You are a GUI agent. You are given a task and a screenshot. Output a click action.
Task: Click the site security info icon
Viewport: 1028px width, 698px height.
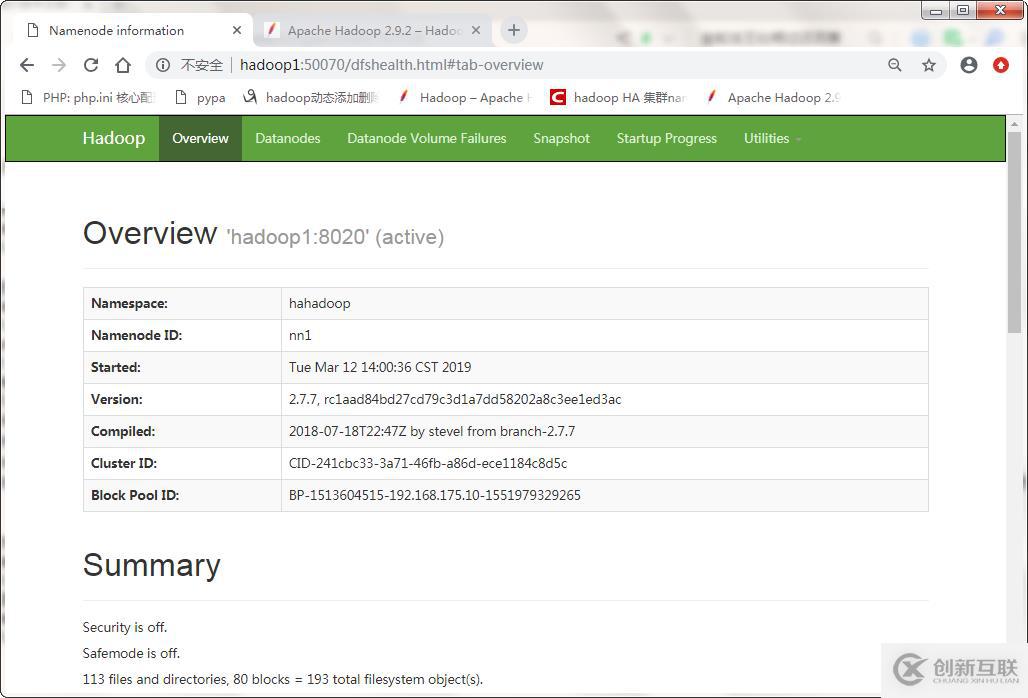tap(163, 65)
